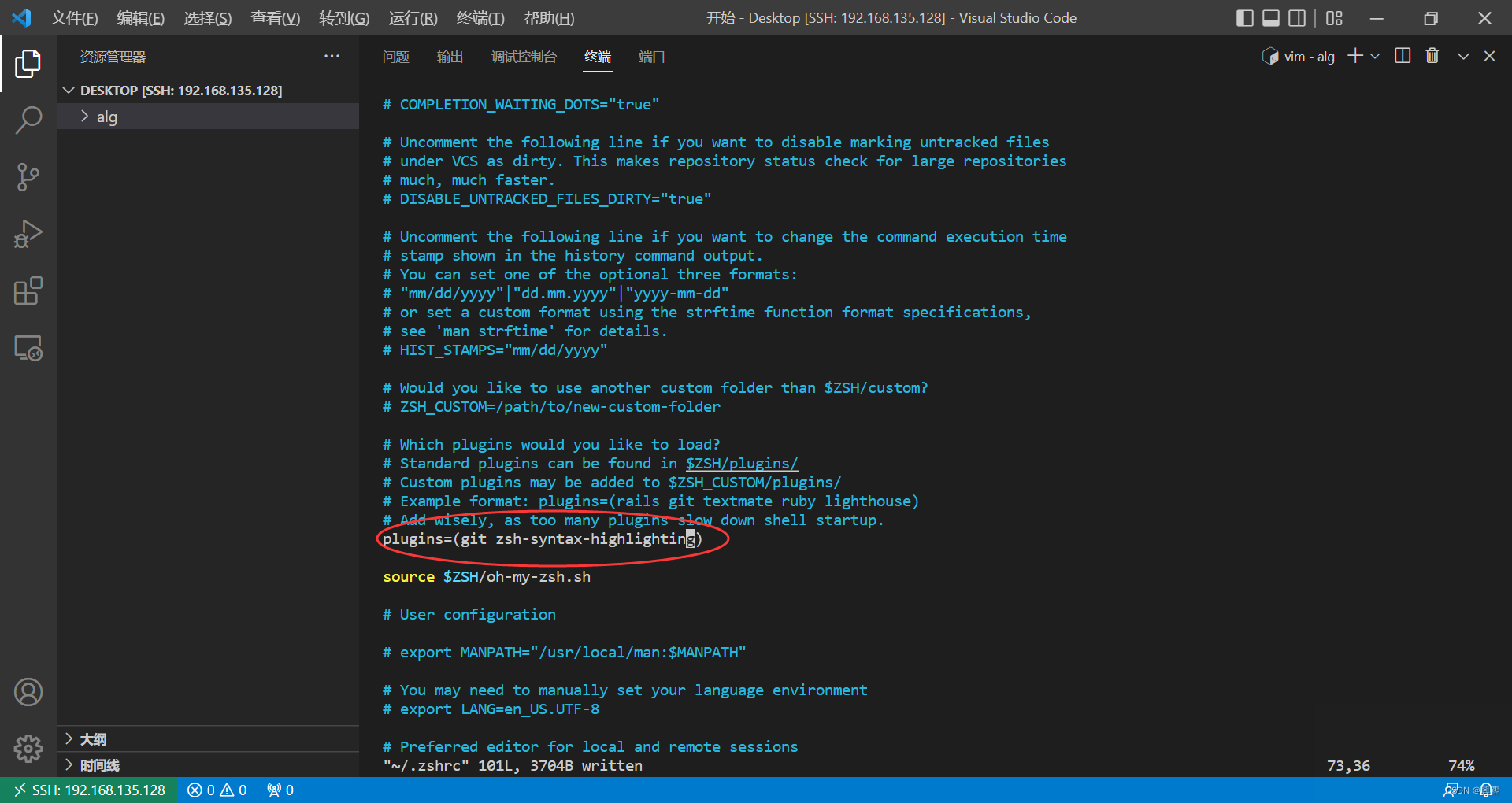The width and height of the screenshot is (1512, 803).
Task: Restore down the VS Code window
Action: point(1431,18)
